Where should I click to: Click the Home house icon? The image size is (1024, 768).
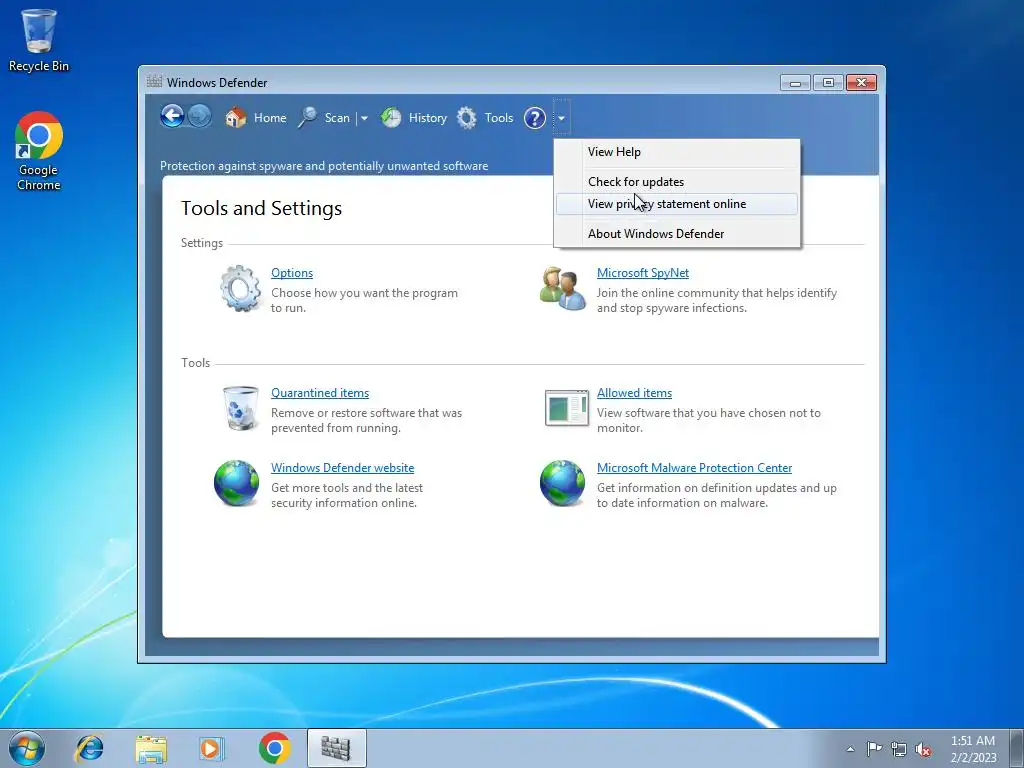[x=236, y=118]
